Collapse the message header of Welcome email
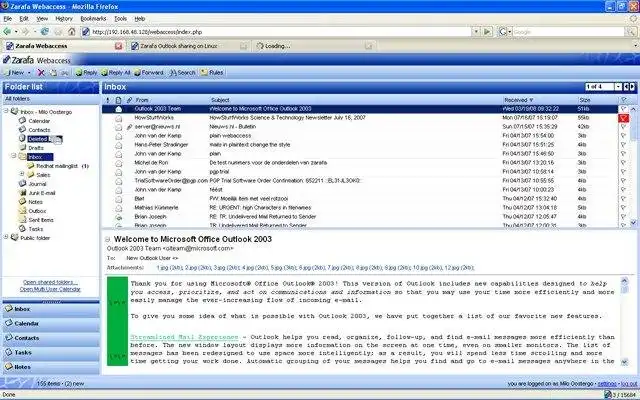 (x=108, y=240)
